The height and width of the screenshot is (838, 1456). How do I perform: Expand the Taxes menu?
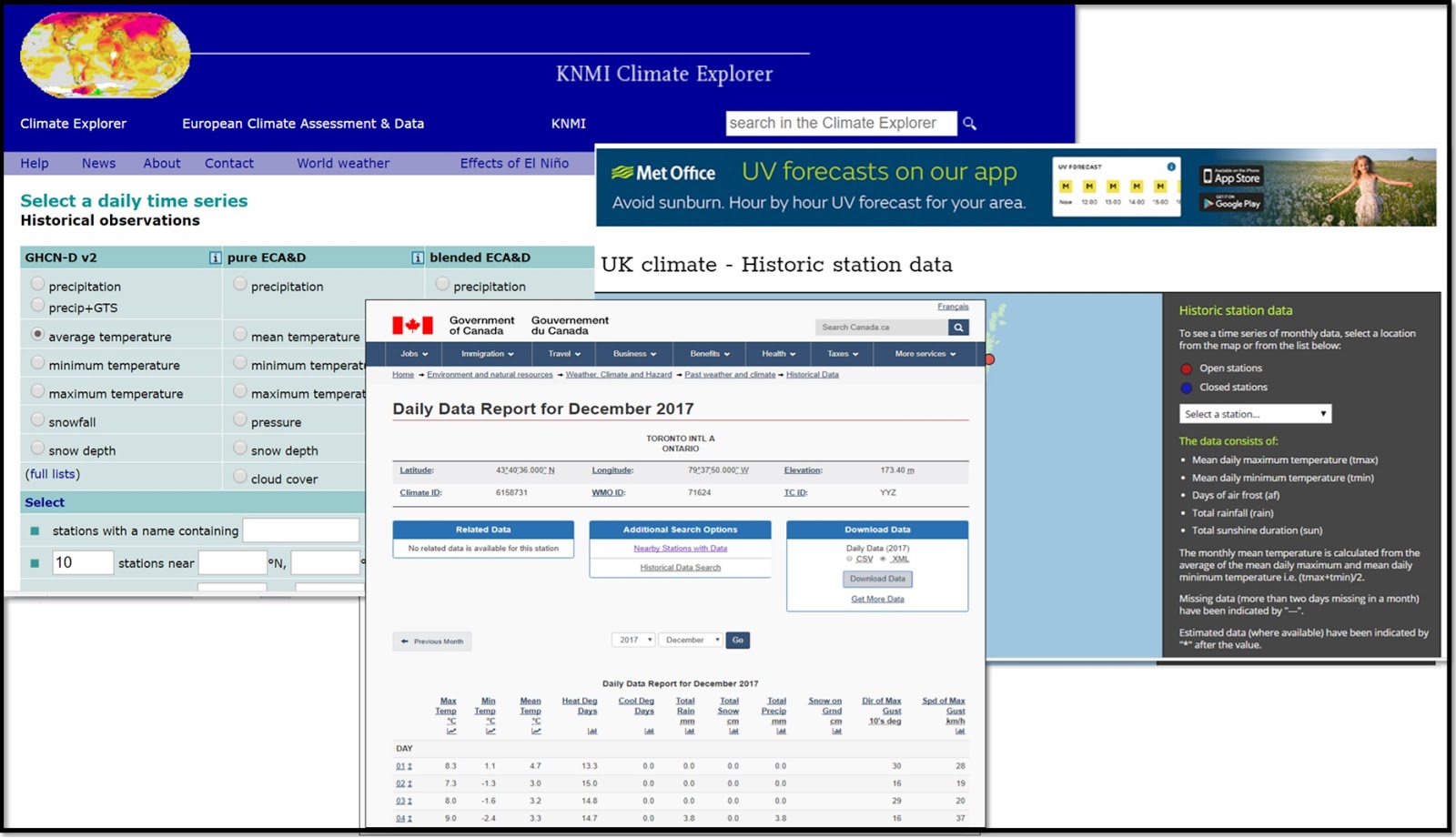pyautogui.click(x=843, y=354)
